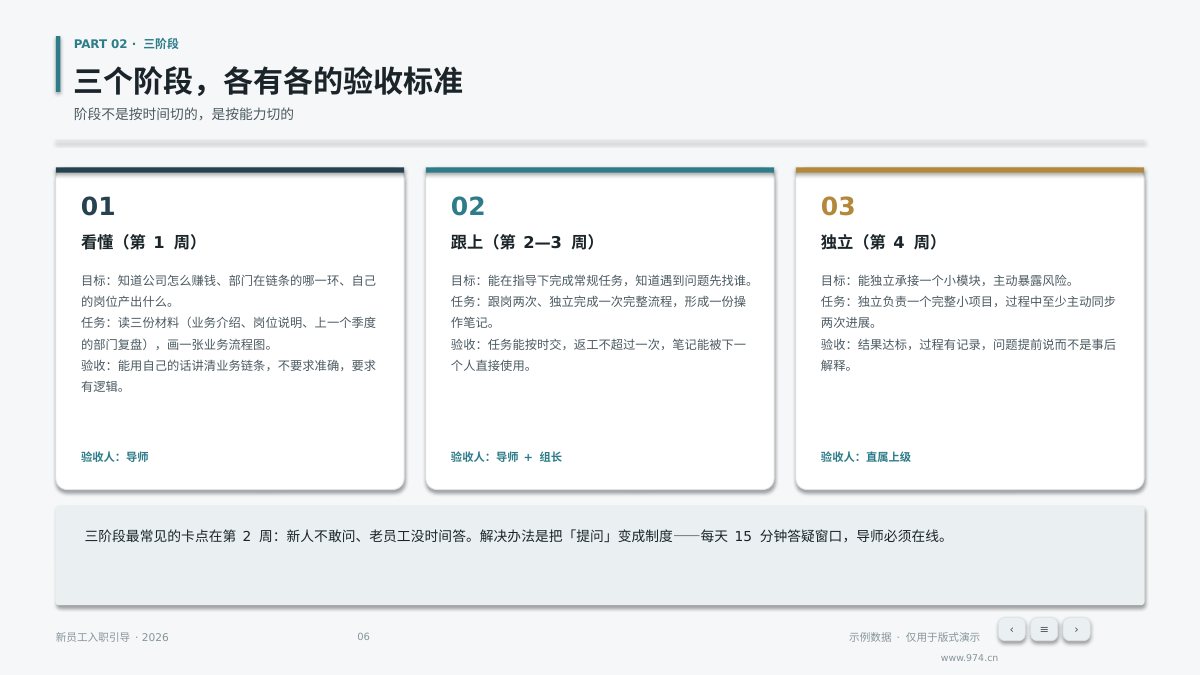1200x675 pixels.
Task: Click the '02' stage number
Action: point(468,206)
